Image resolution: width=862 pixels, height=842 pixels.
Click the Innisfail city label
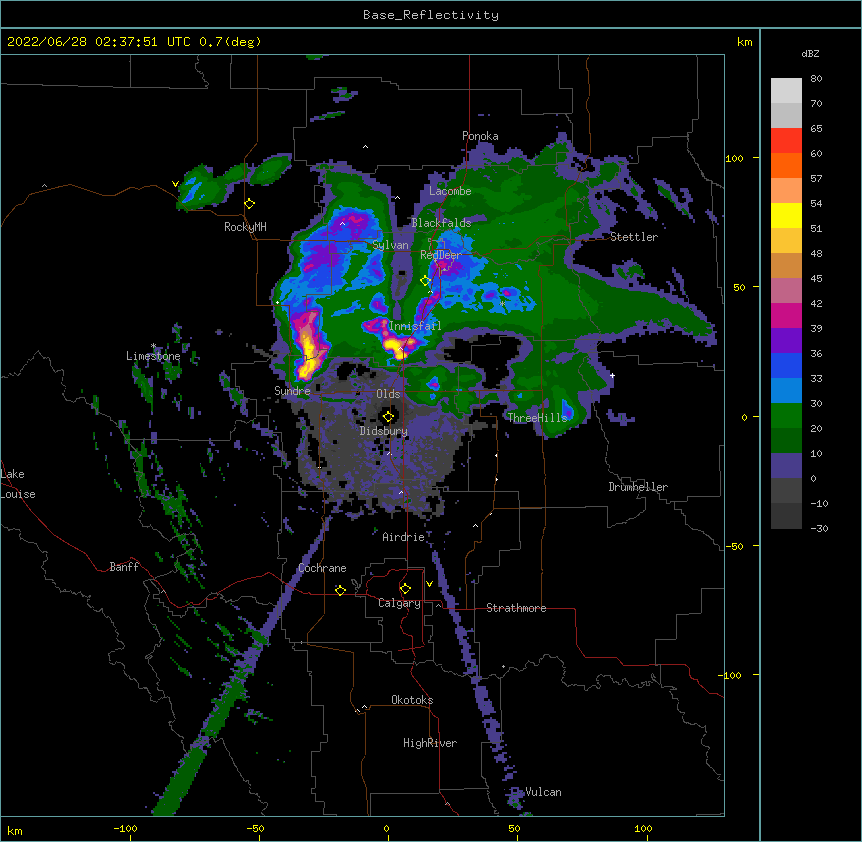415,326
